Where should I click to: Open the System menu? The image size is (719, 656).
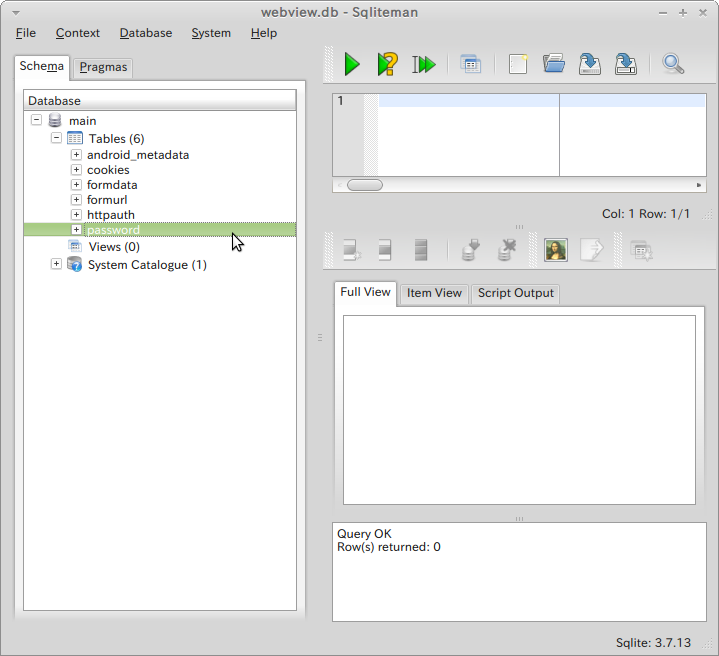[211, 33]
